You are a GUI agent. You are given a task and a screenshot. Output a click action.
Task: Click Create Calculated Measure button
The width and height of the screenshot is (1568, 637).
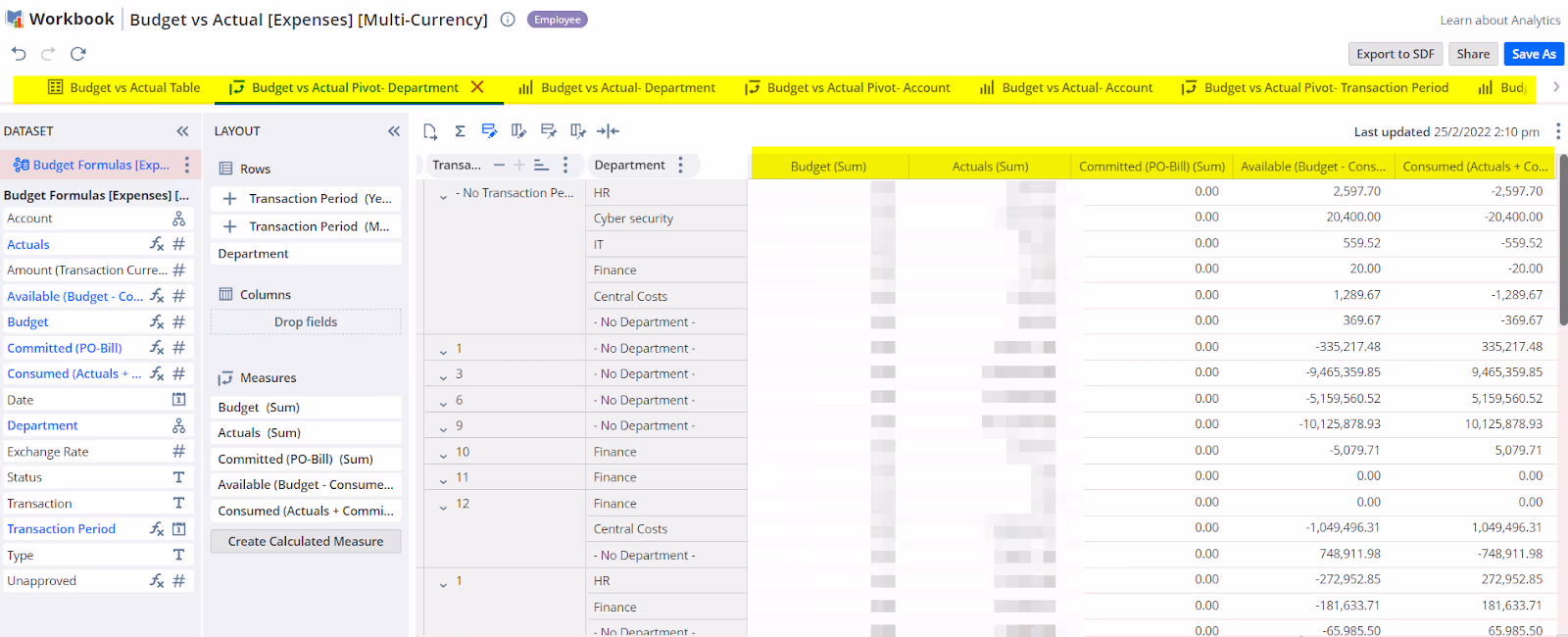[x=306, y=541]
